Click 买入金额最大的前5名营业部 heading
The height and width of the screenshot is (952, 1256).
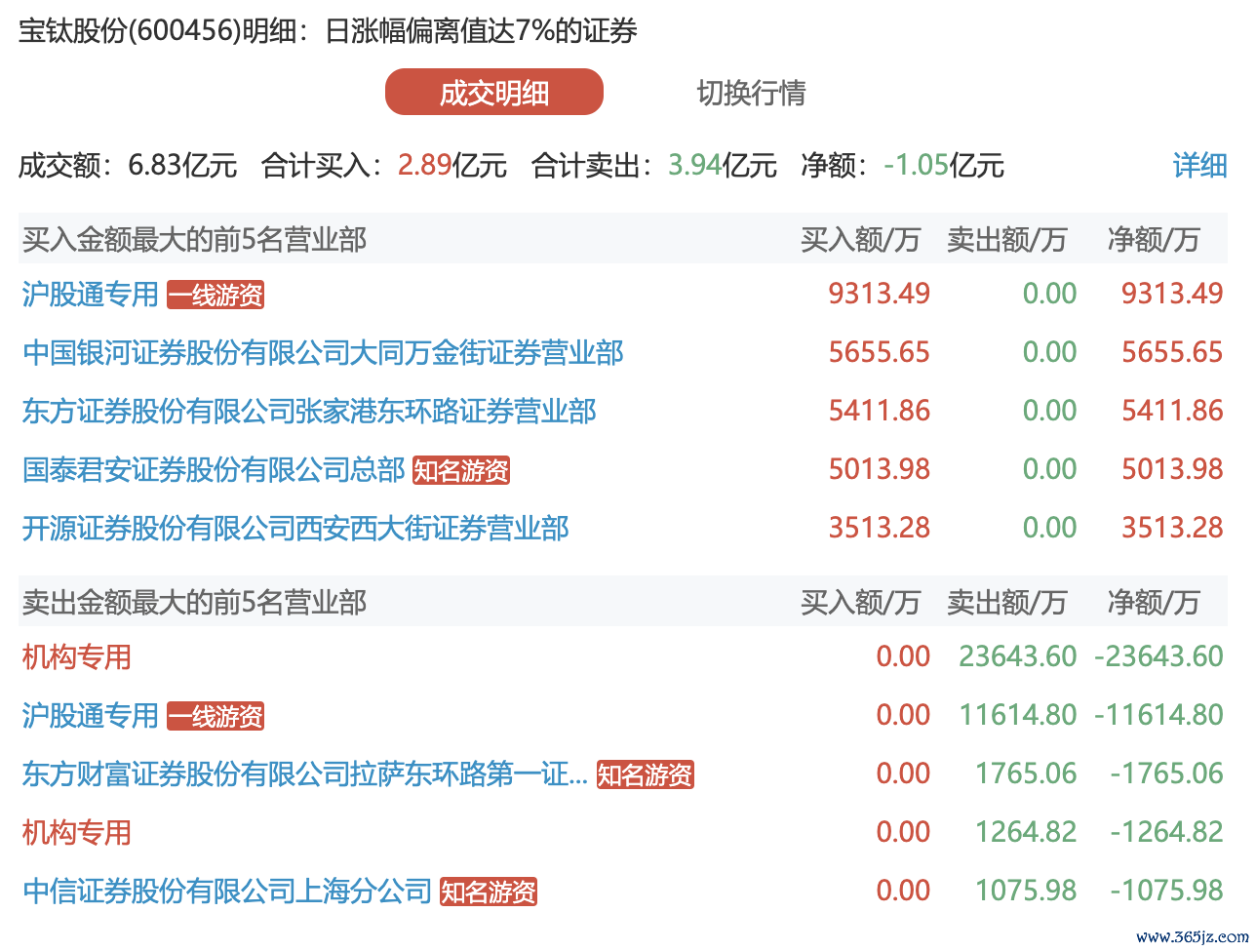(x=195, y=240)
